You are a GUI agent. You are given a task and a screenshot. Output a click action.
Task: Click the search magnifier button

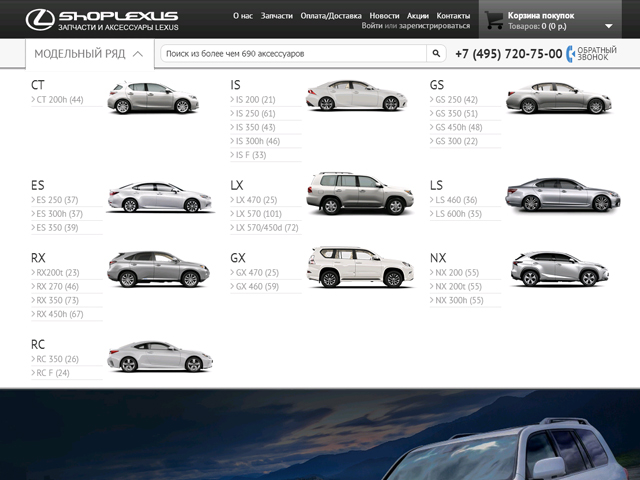click(436, 53)
